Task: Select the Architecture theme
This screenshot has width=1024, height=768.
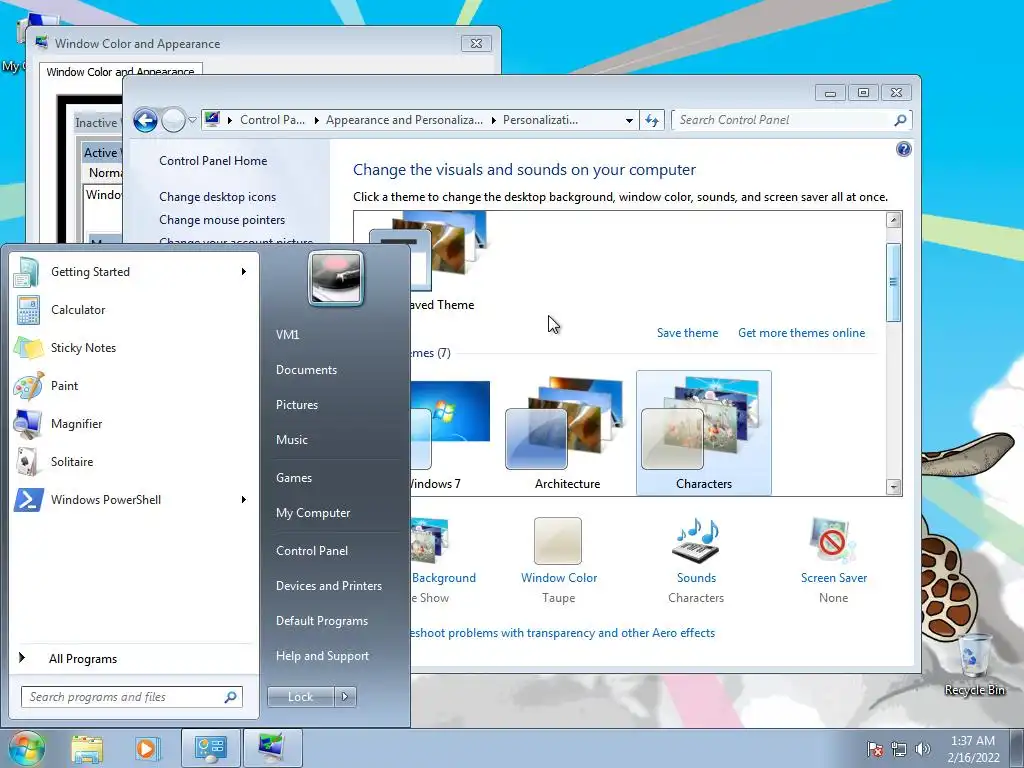Action: click(x=567, y=432)
